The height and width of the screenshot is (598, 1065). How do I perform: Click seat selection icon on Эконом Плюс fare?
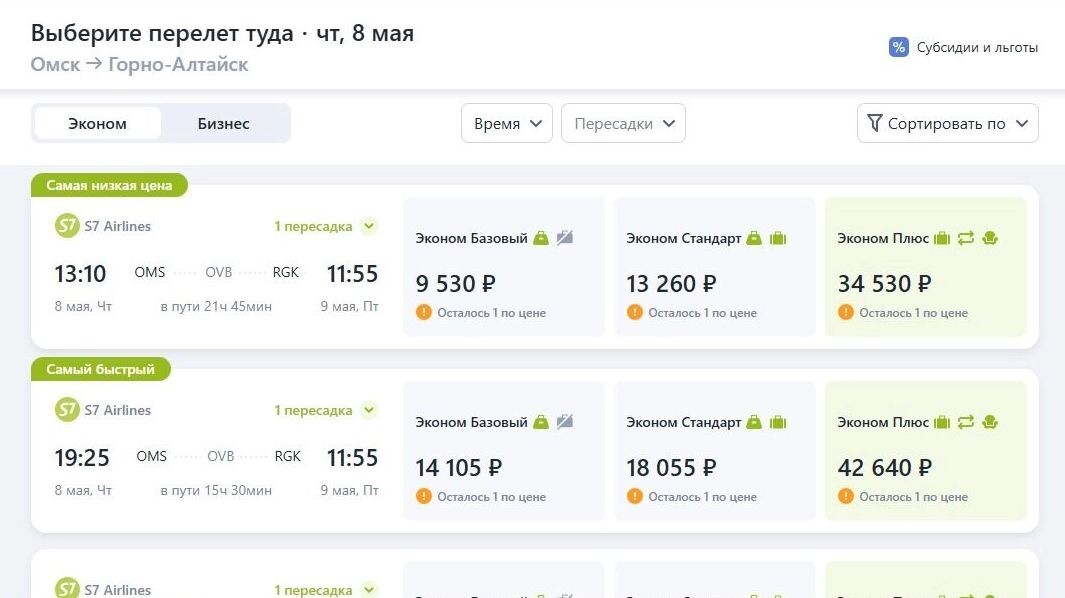[988, 238]
